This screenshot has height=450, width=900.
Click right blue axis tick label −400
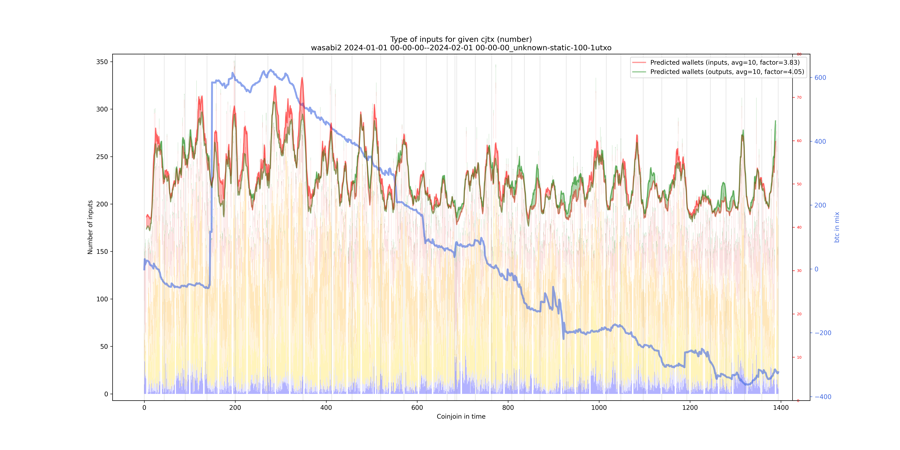pyautogui.click(x=822, y=397)
